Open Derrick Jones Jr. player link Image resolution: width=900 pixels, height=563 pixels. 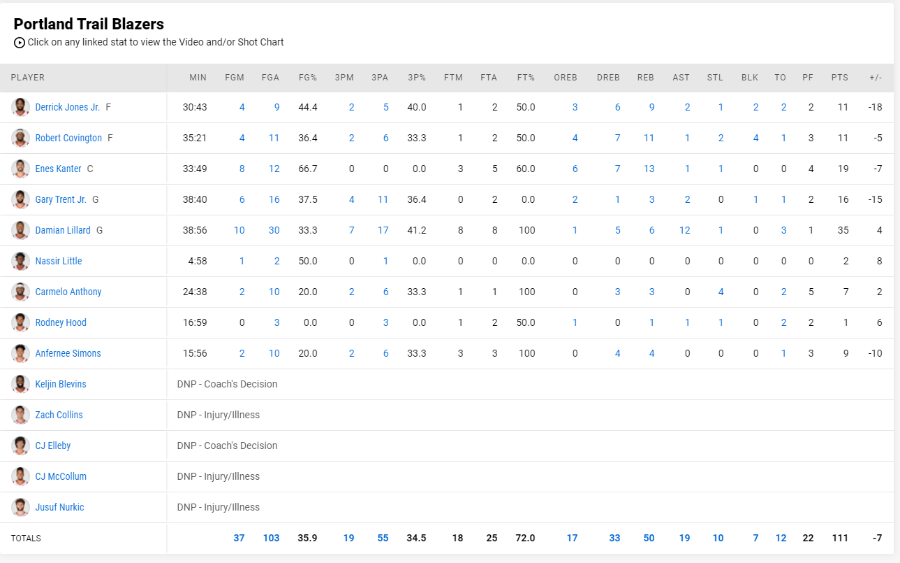click(x=67, y=107)
